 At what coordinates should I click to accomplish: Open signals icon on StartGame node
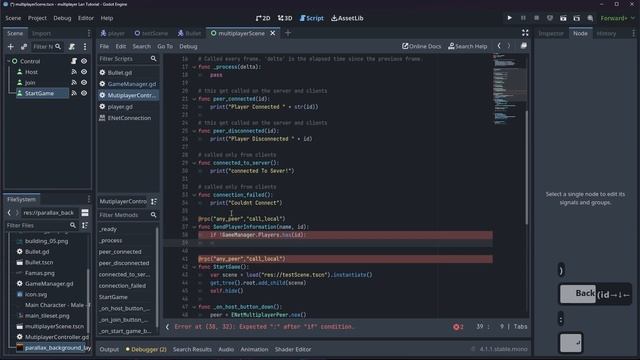(74, 93)
